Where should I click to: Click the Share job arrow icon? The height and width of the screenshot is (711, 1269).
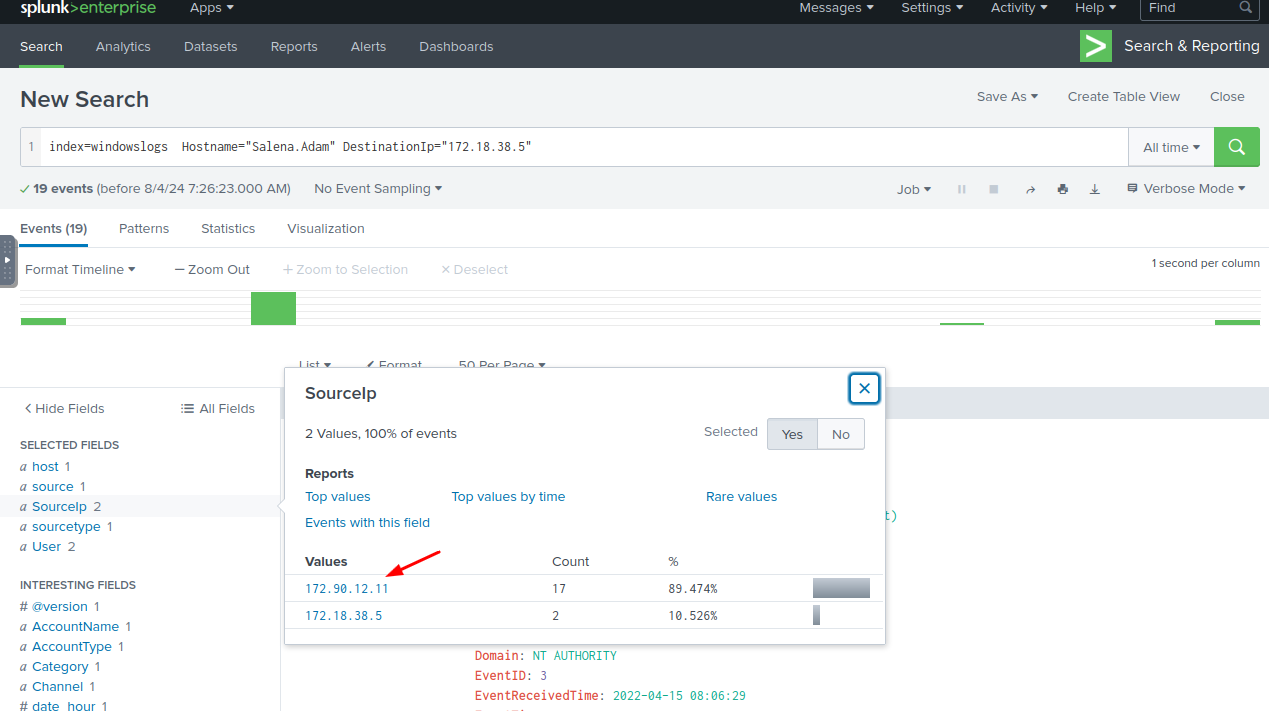pyautogui.click(x=1030, y=189)
